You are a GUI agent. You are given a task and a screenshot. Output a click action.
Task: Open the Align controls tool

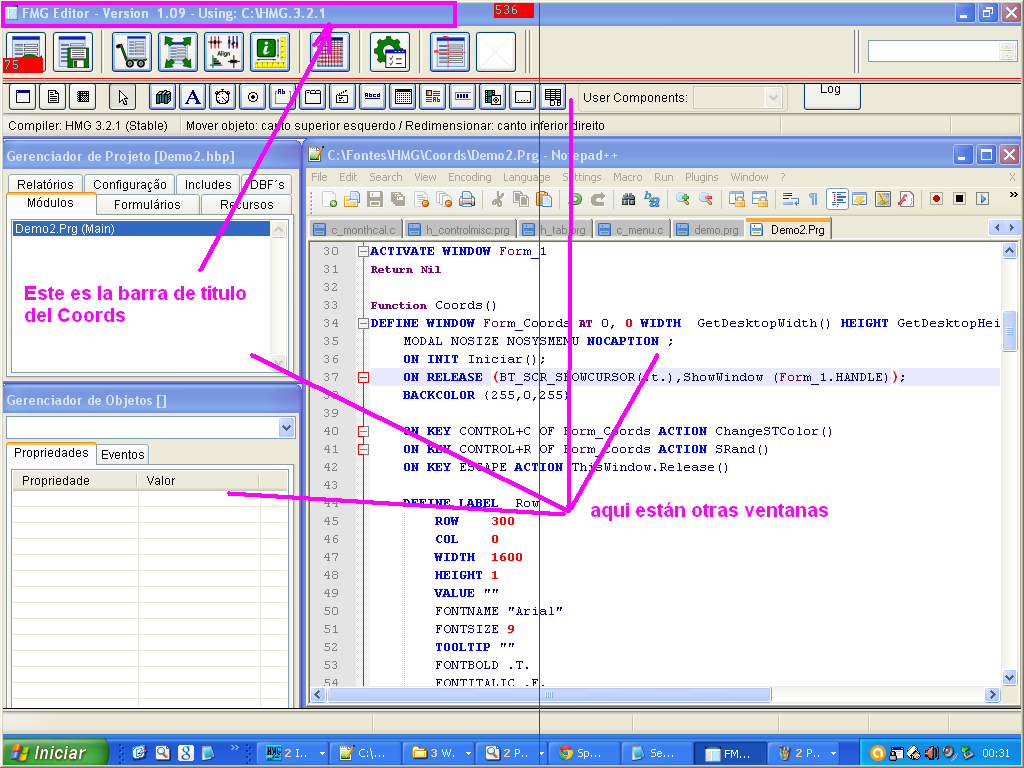pos(224,51)
